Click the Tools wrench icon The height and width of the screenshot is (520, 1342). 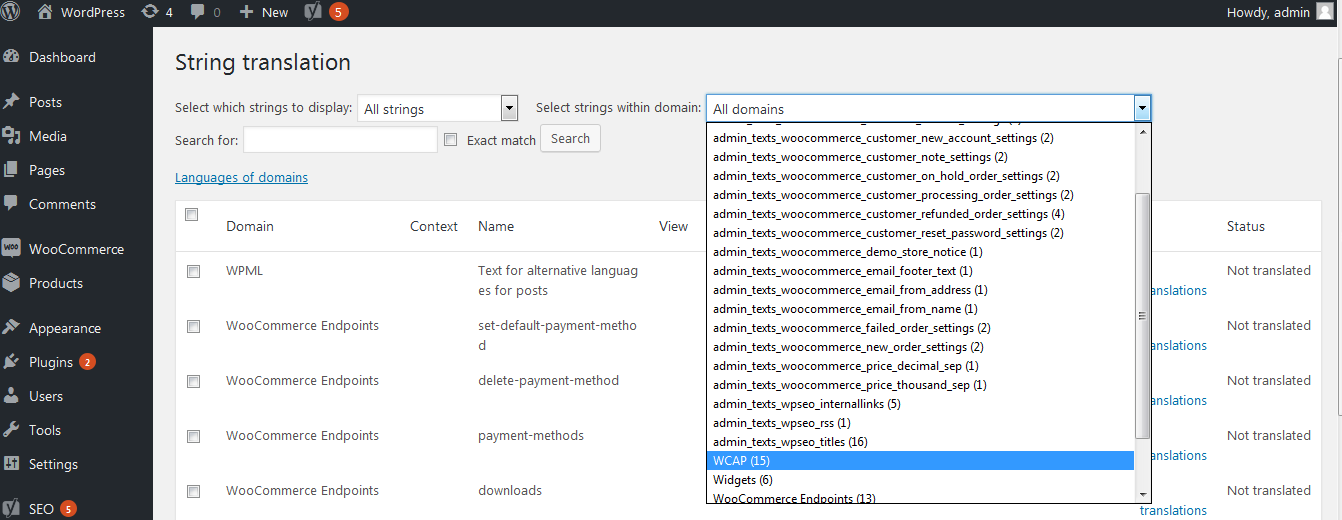point(12,430)
